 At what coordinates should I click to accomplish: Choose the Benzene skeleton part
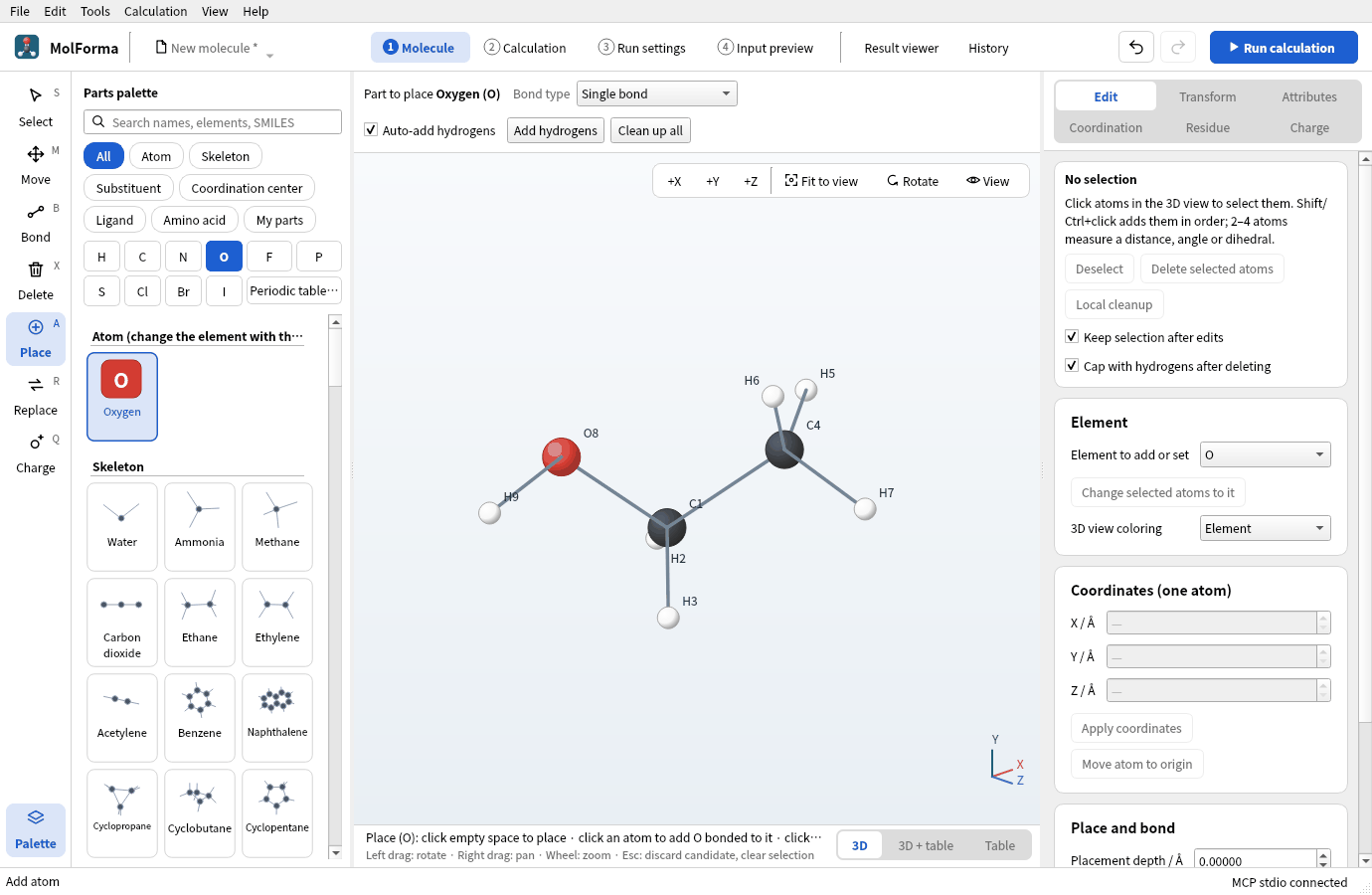point(200,718)
